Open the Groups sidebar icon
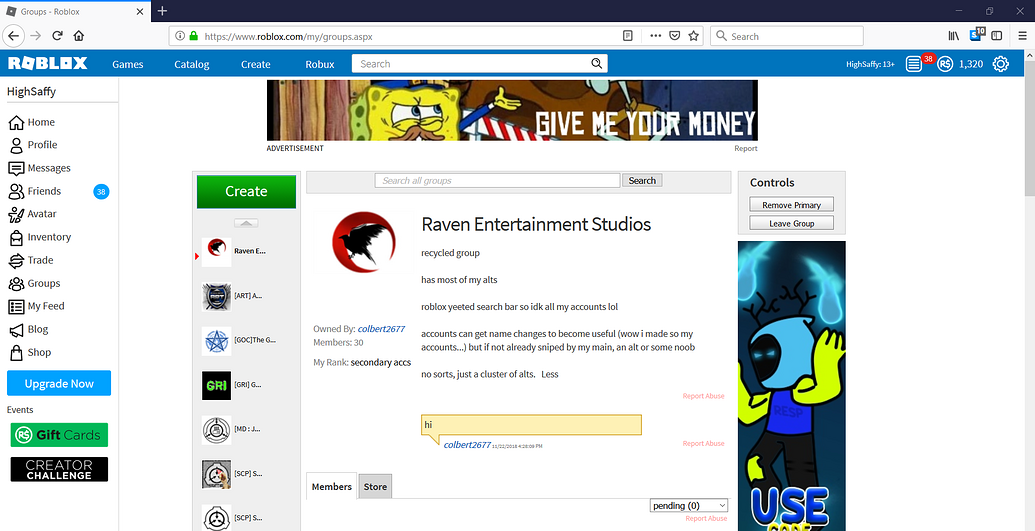The height and width of the screenshot is (531, 1035). click(x=17, y=283)
